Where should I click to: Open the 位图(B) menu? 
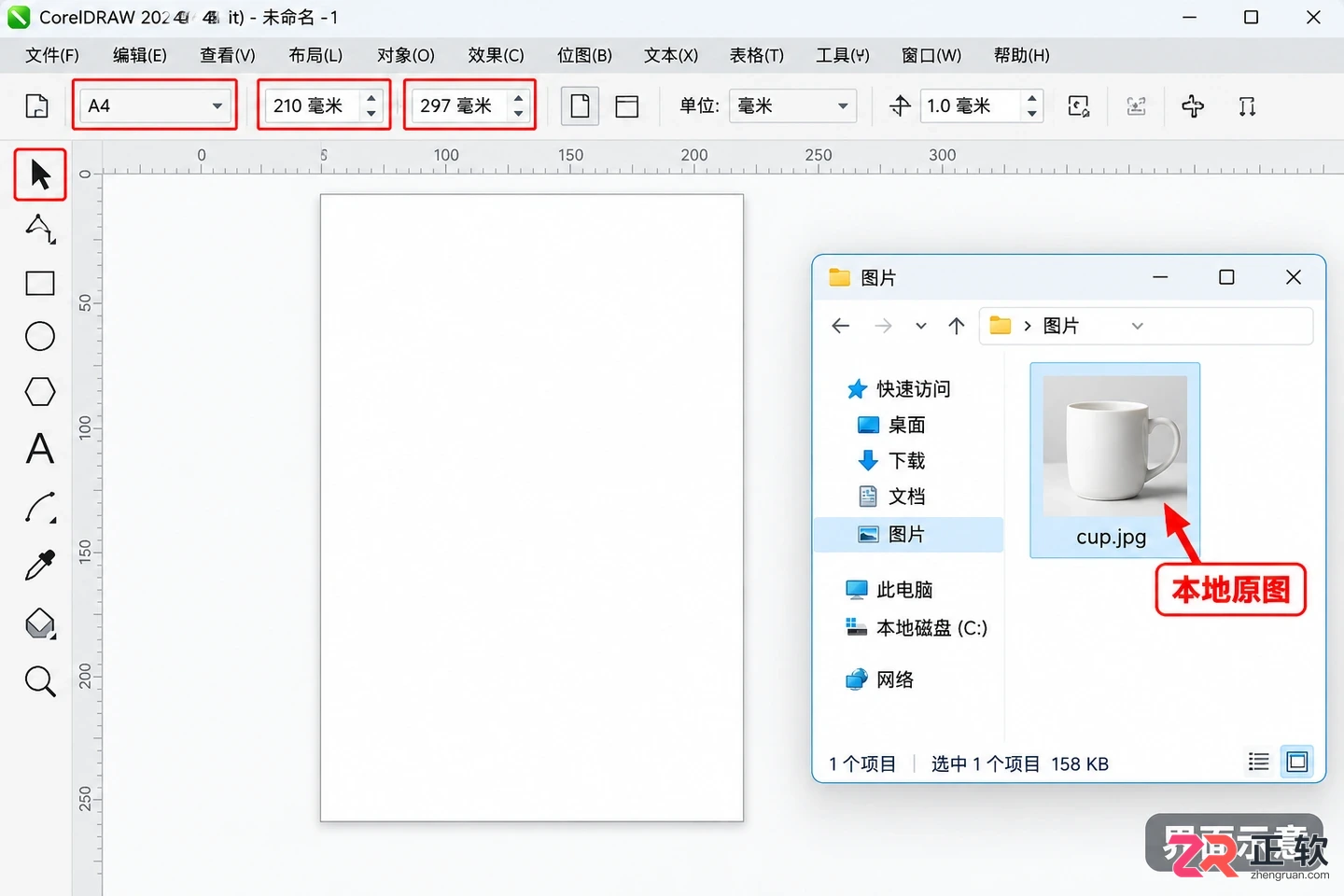click(584, 55)
